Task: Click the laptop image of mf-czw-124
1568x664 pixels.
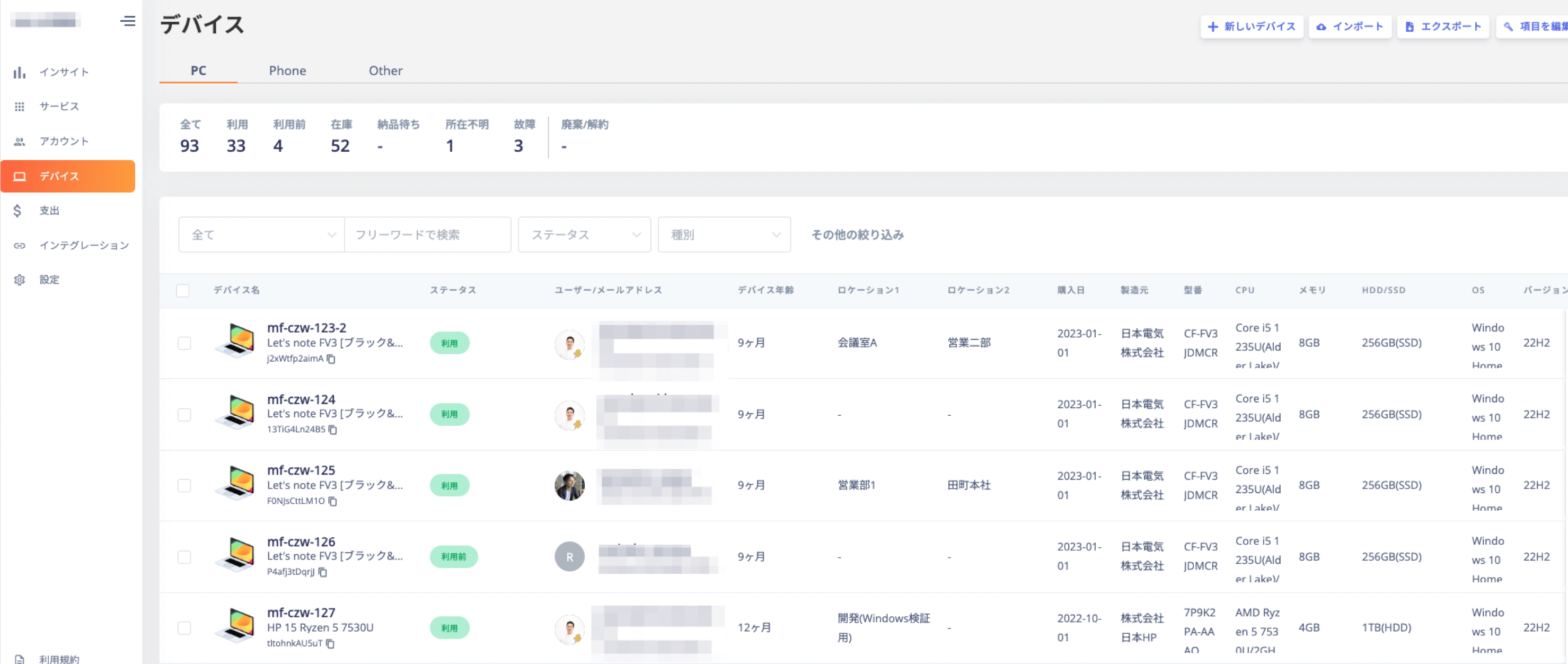Action: coord(235,412)
